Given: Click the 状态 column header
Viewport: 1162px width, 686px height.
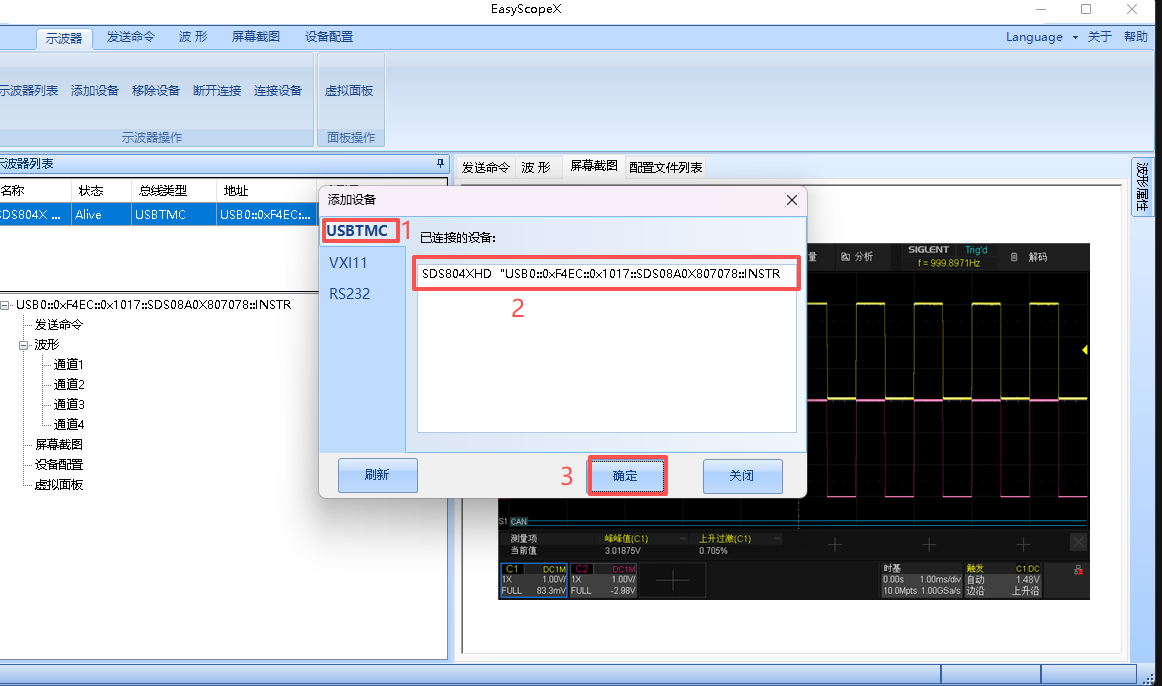Looking at the screenshot, I should [x=101, y=190].
